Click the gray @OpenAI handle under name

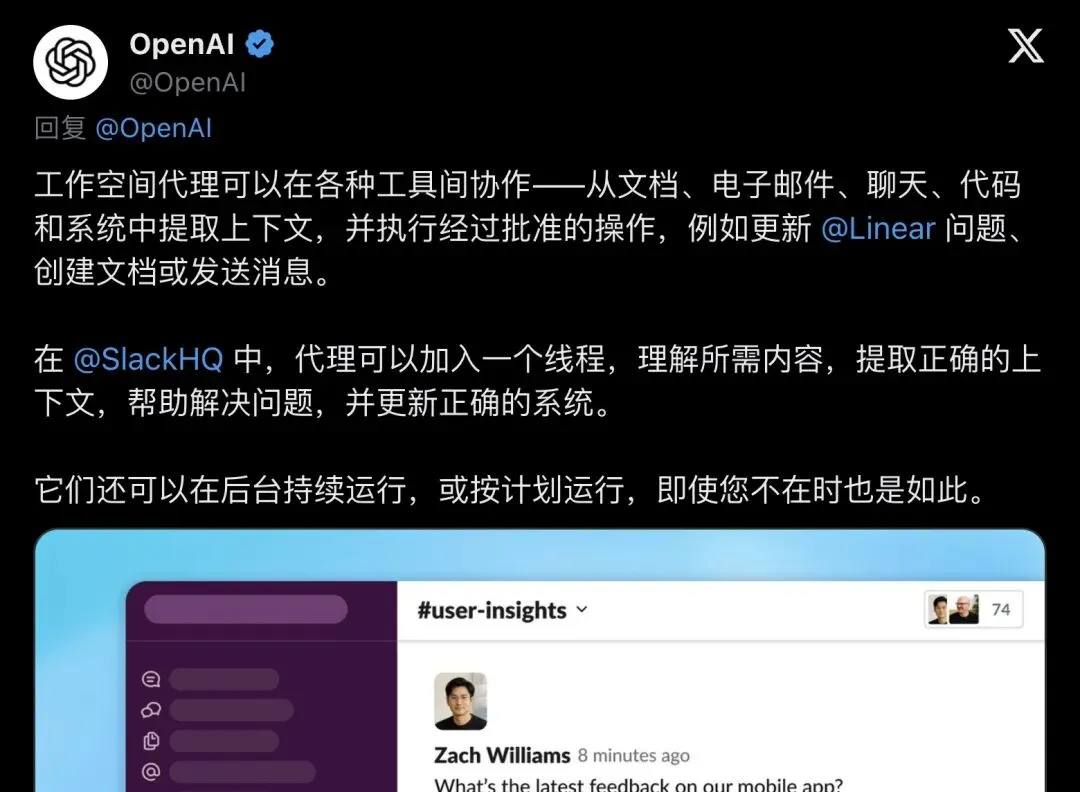(x=187, y=83)
